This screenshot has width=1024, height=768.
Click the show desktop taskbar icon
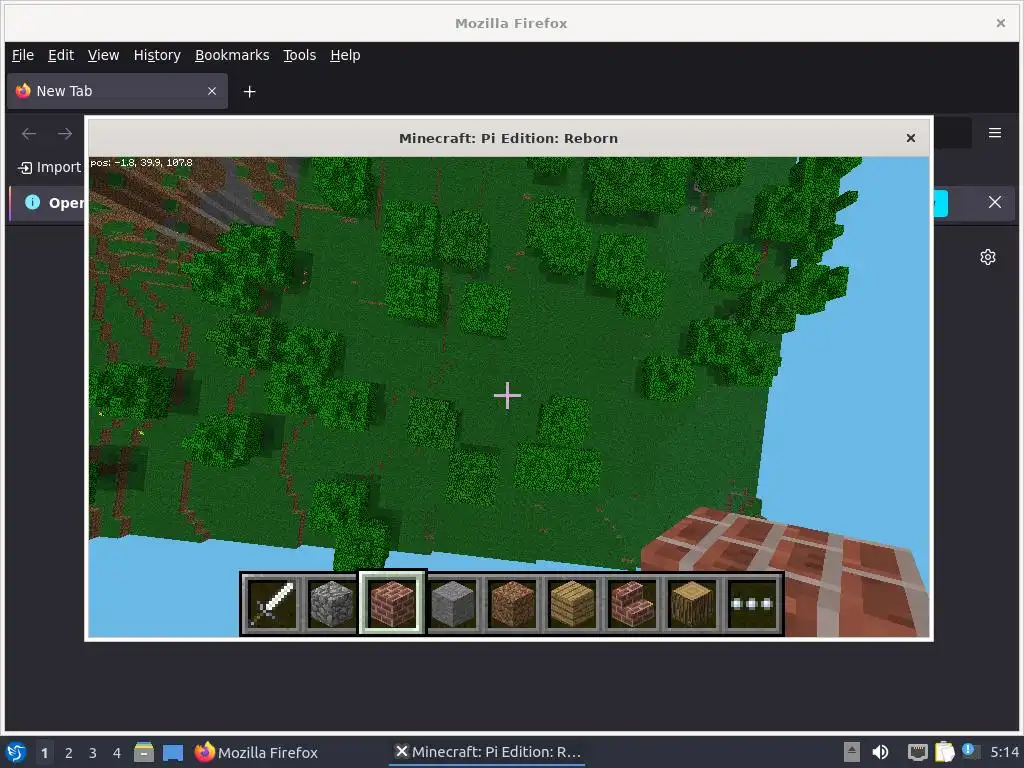tap(173, 752)
